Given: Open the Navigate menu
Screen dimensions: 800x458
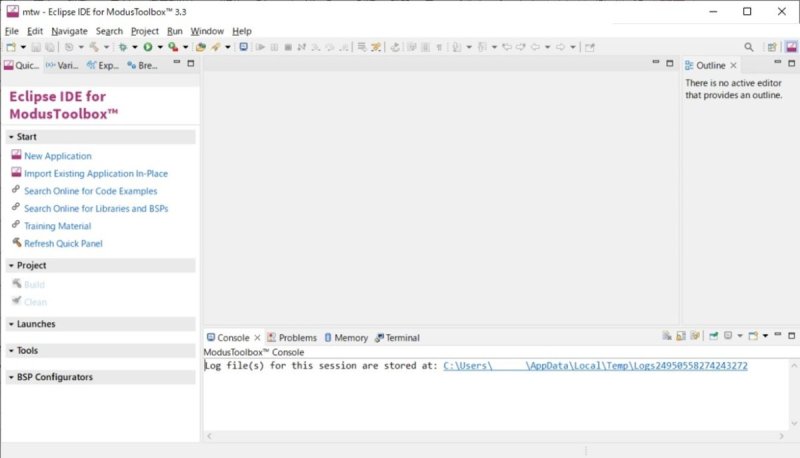Looking at the screenshot, I should click(x=69, y=31).
